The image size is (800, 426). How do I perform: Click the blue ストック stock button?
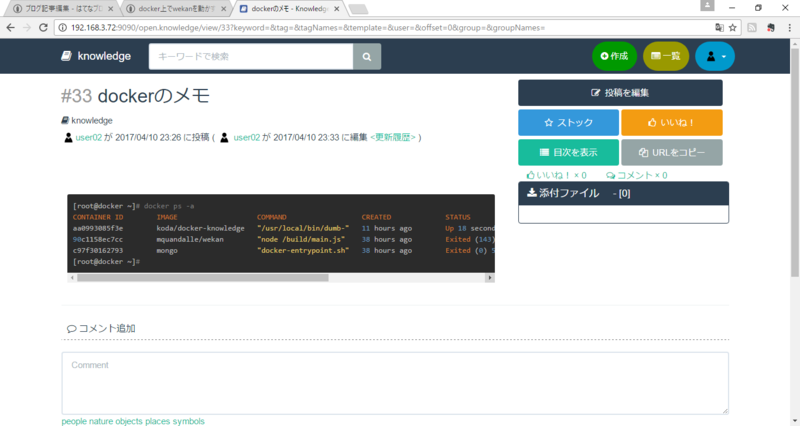[568, 122]
